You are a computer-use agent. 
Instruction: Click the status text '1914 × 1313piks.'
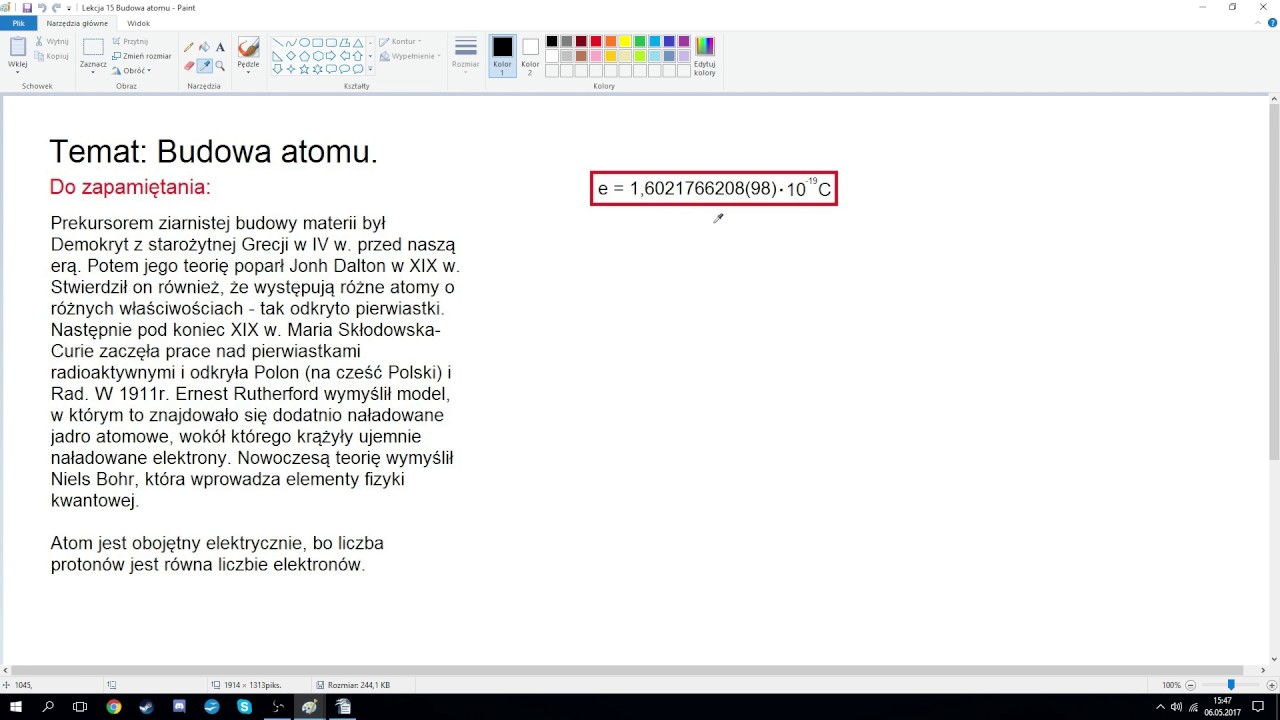click(x=252, y=685)
